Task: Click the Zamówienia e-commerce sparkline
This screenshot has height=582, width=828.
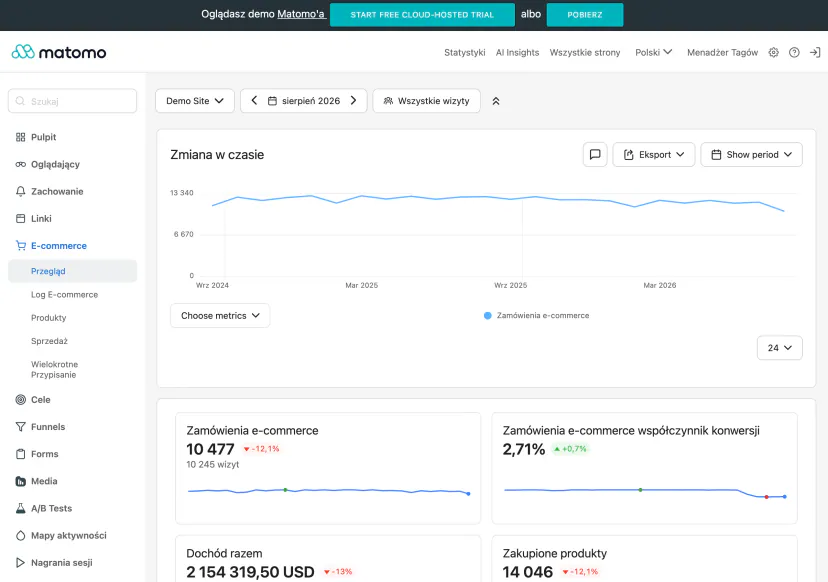Action: tap(328, 492)
